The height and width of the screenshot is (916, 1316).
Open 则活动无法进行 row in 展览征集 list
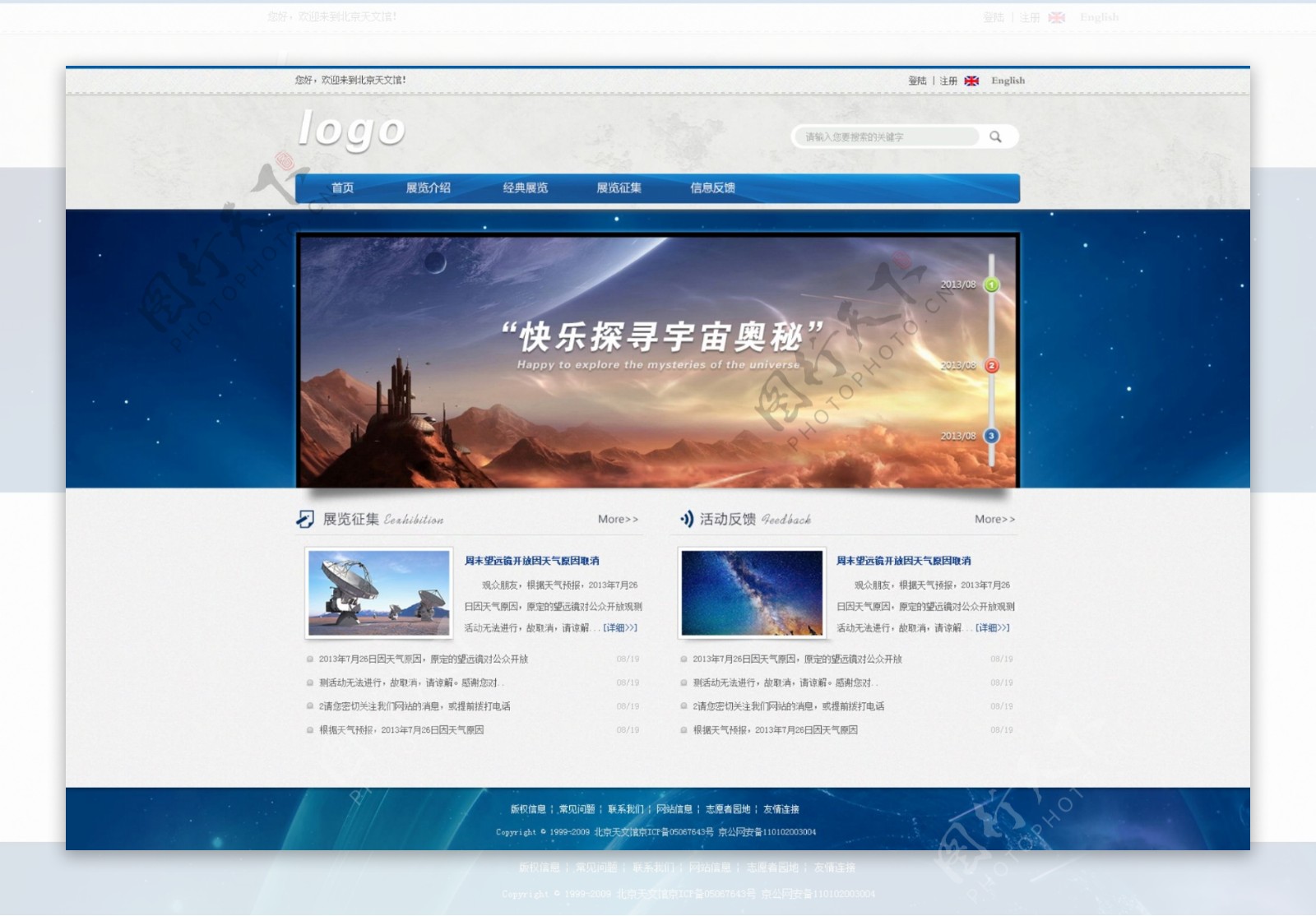tap(473, 682)
